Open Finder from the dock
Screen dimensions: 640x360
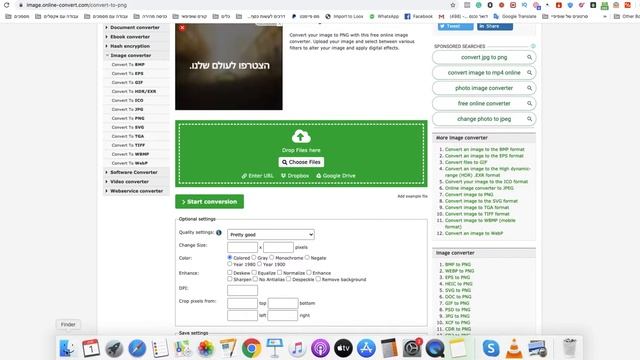tap(68, 348)
